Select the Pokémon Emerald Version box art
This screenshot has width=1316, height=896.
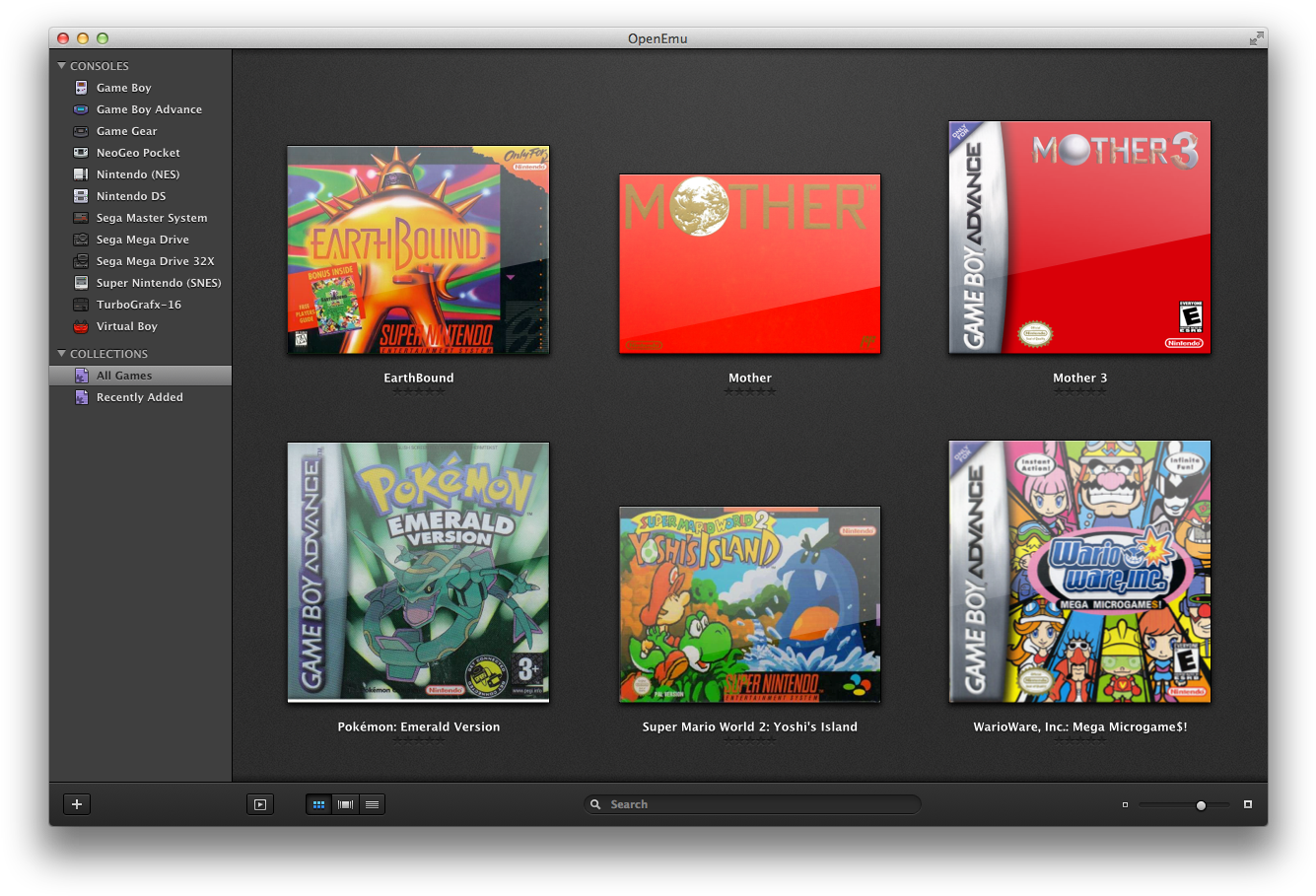coord(418,573)
